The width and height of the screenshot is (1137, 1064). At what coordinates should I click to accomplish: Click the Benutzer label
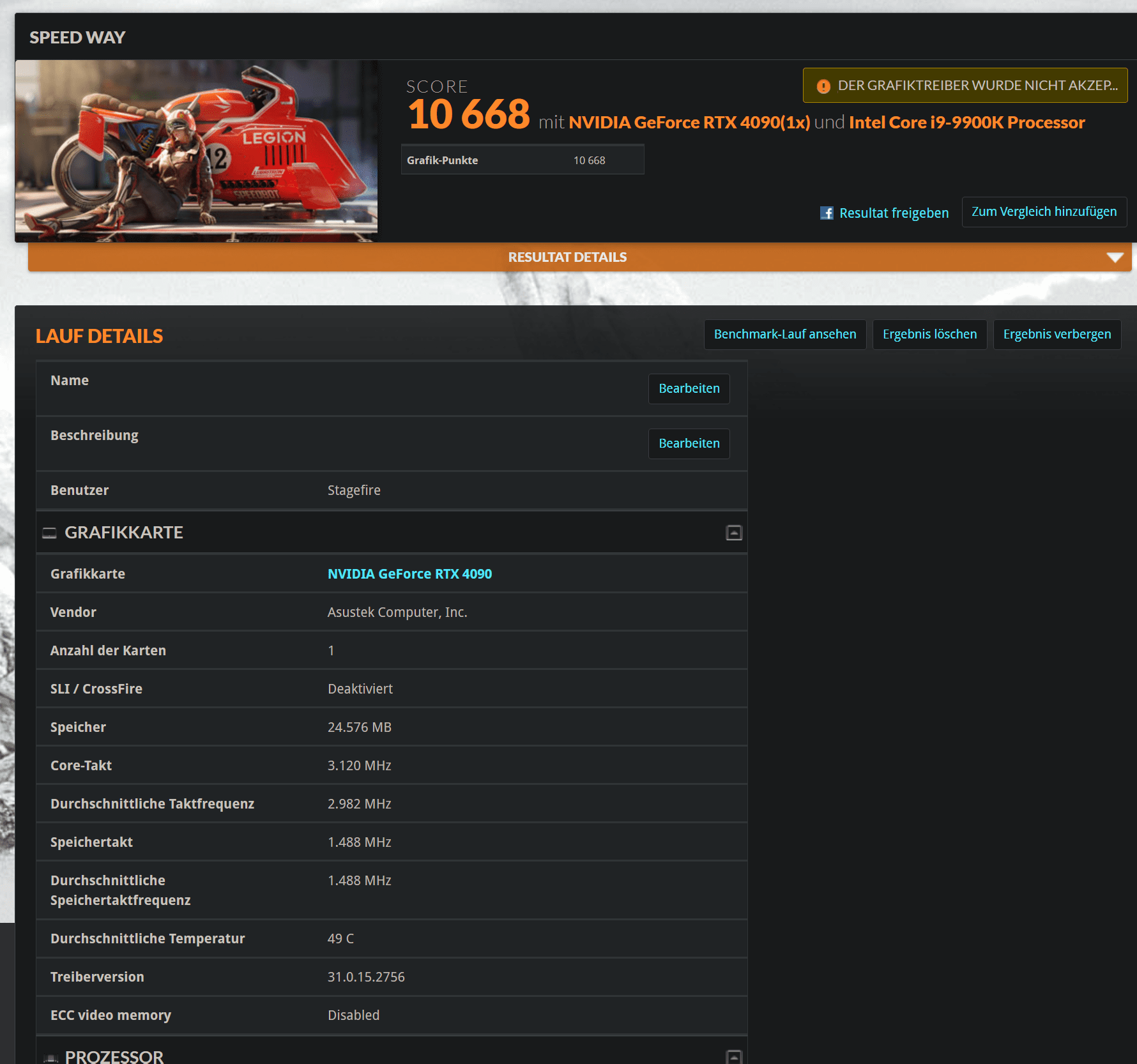[x=79, y=490]
